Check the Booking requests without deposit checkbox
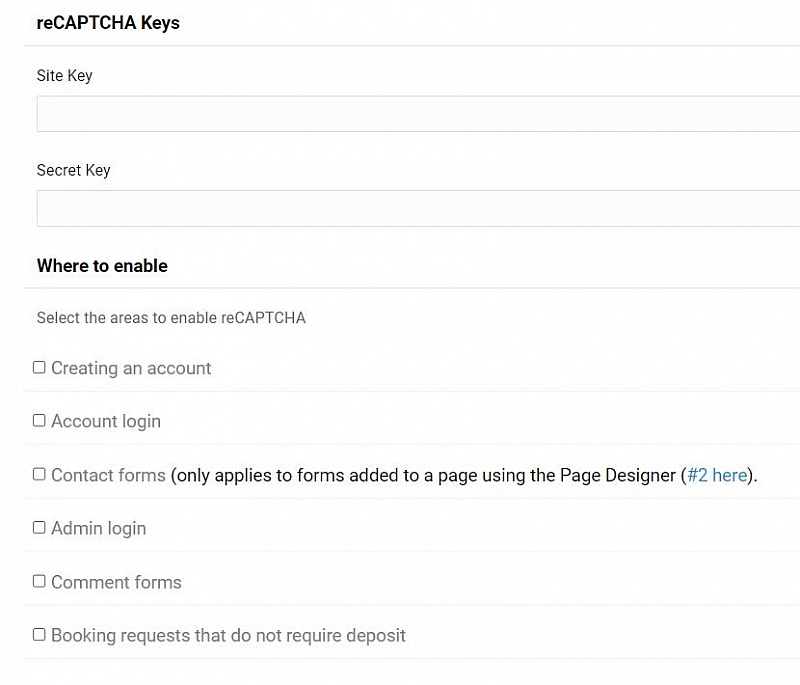Viewport: 800px width, 685px height. (39, 635)
